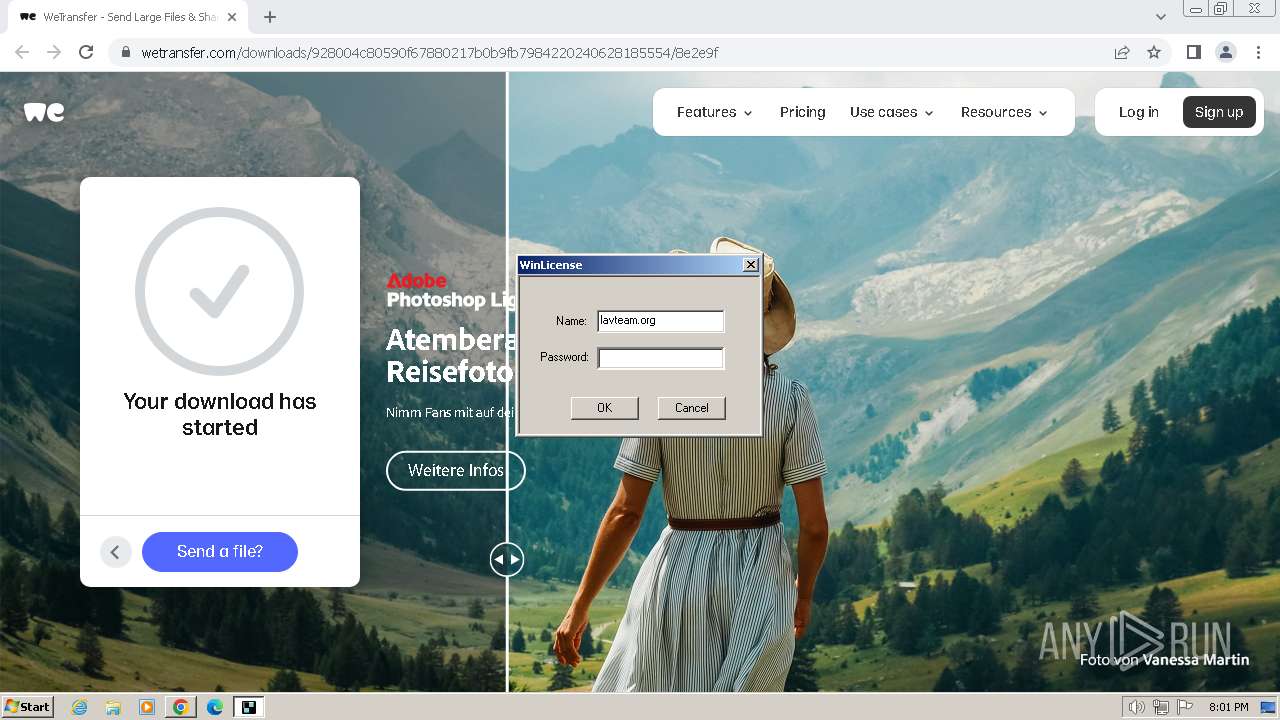1280x720 pixels.
Task: Open the Pricing page
Action: [x=802, y=112]
